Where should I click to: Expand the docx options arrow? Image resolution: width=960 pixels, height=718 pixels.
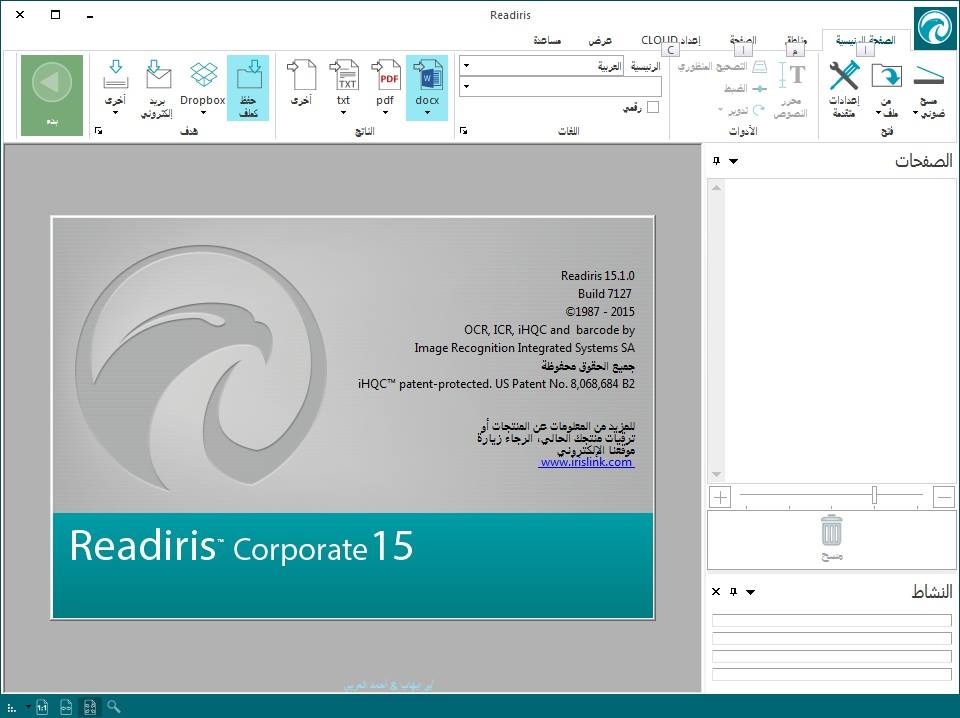click(x=427, y=113)
